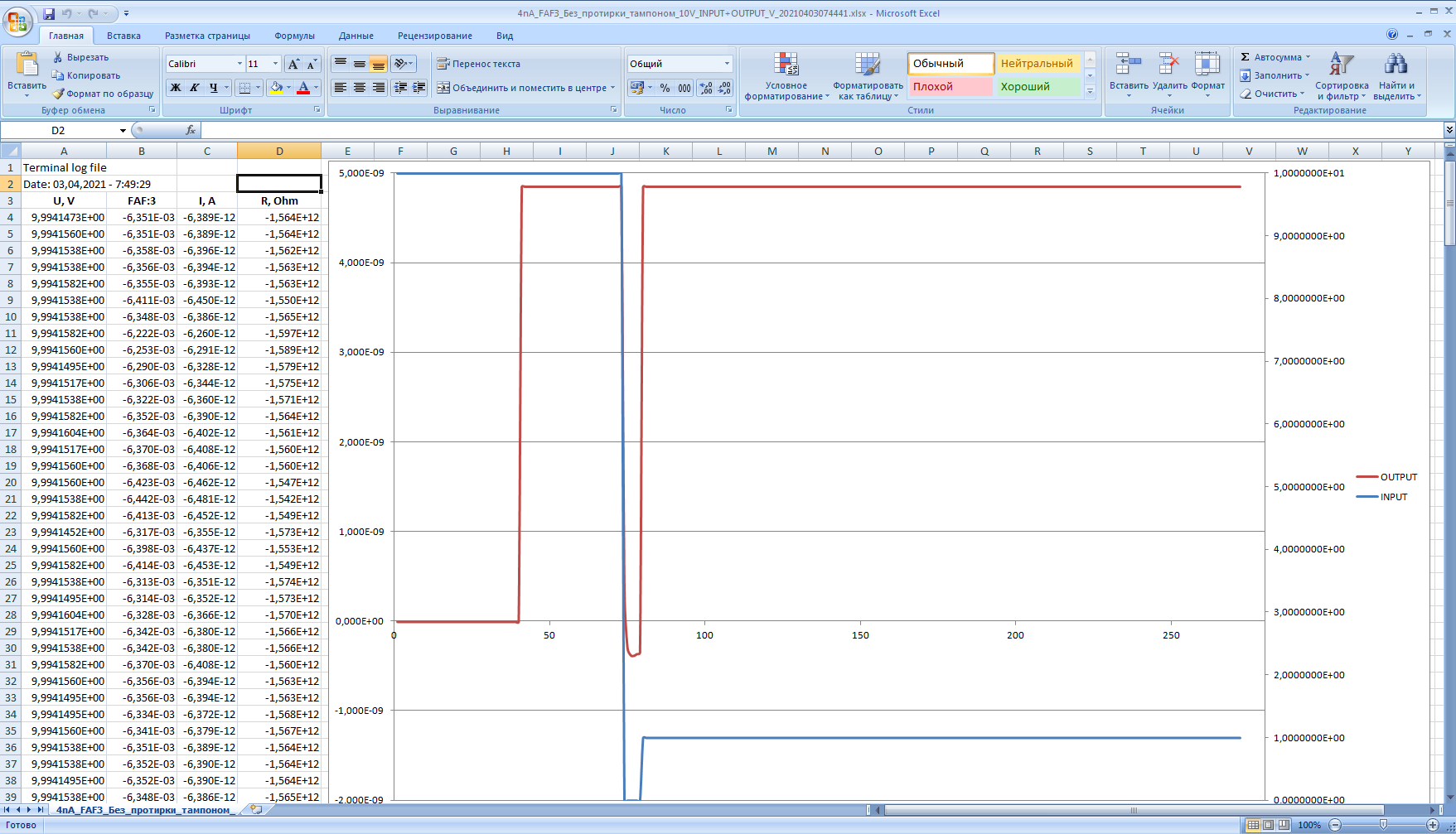1456x834 pixels.
Task: Open text orientation options
Action: click(x=404, y=64)
